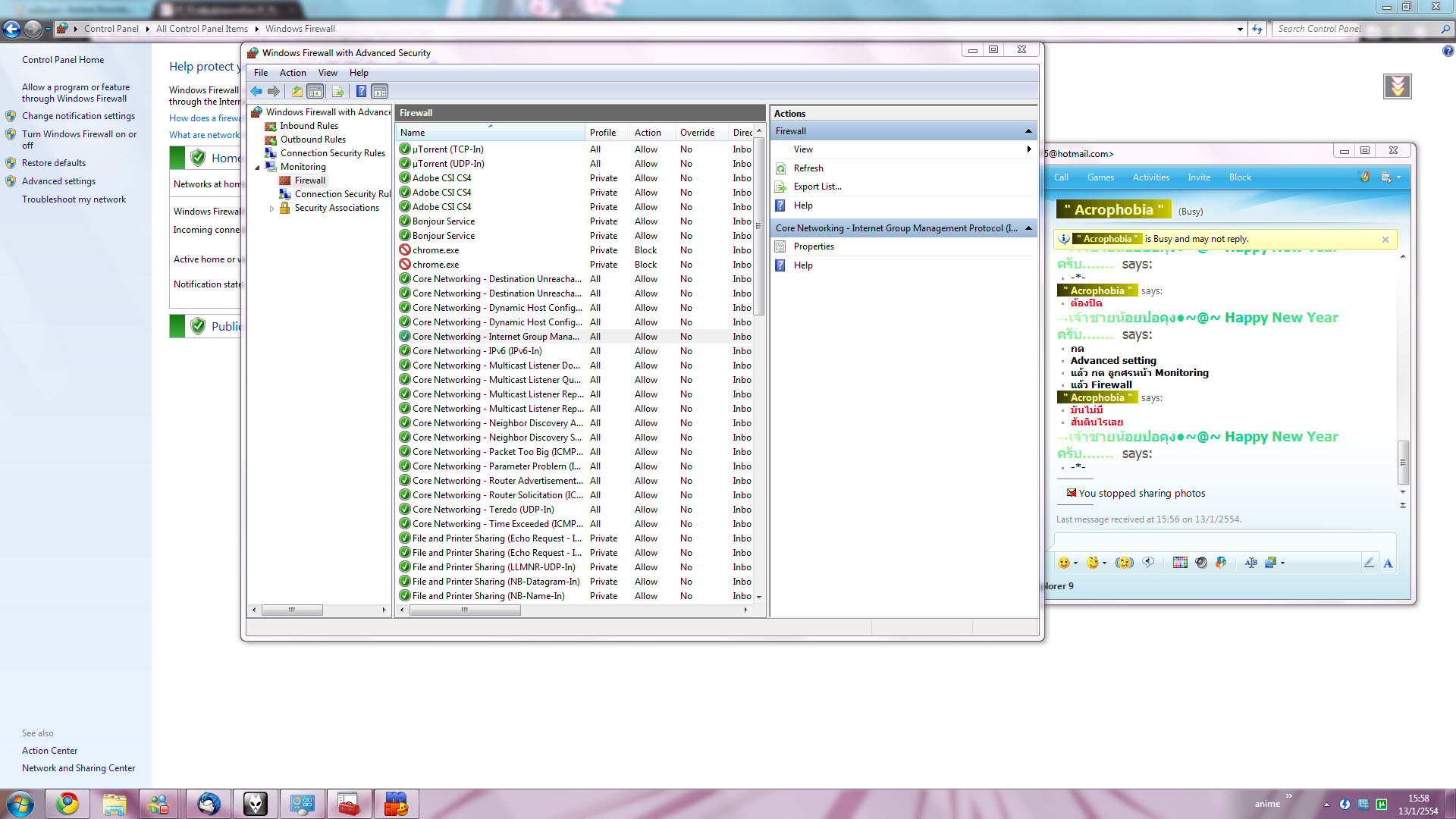Send a nudge in the chat window
The height and width of the screenshot is (819, 1456).
tap(1125, 563)
